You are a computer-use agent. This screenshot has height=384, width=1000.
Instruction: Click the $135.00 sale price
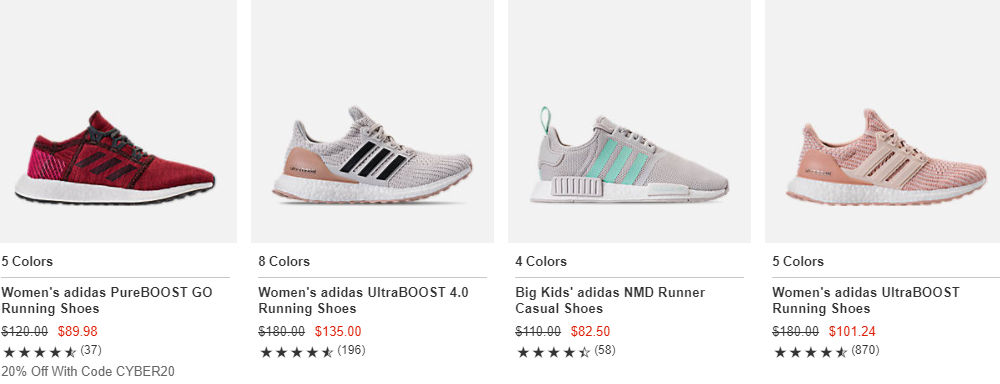[338, 332]
